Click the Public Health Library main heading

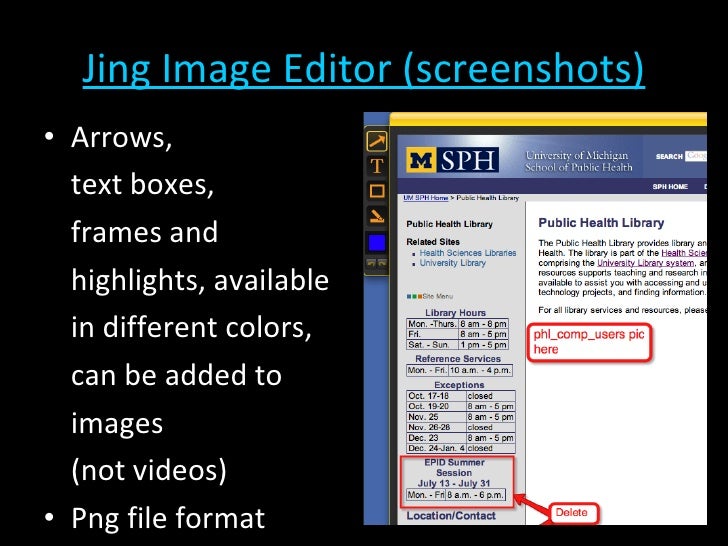coord(601,223)
